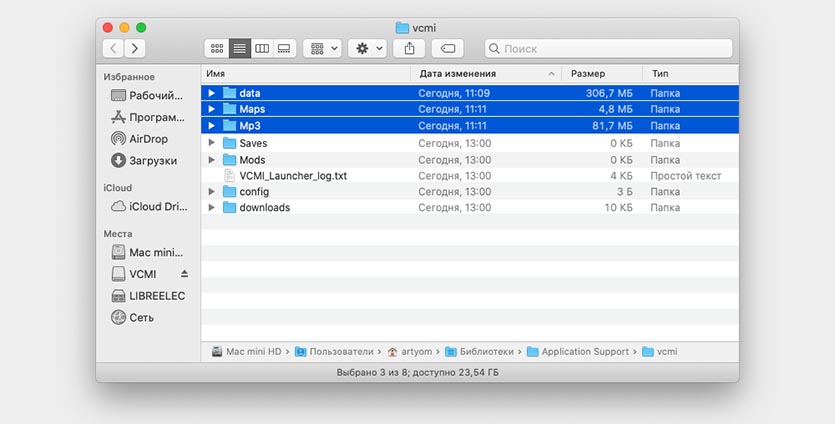Switch to column view mode
Screen dimensions: 835x424
pos(262,48)
